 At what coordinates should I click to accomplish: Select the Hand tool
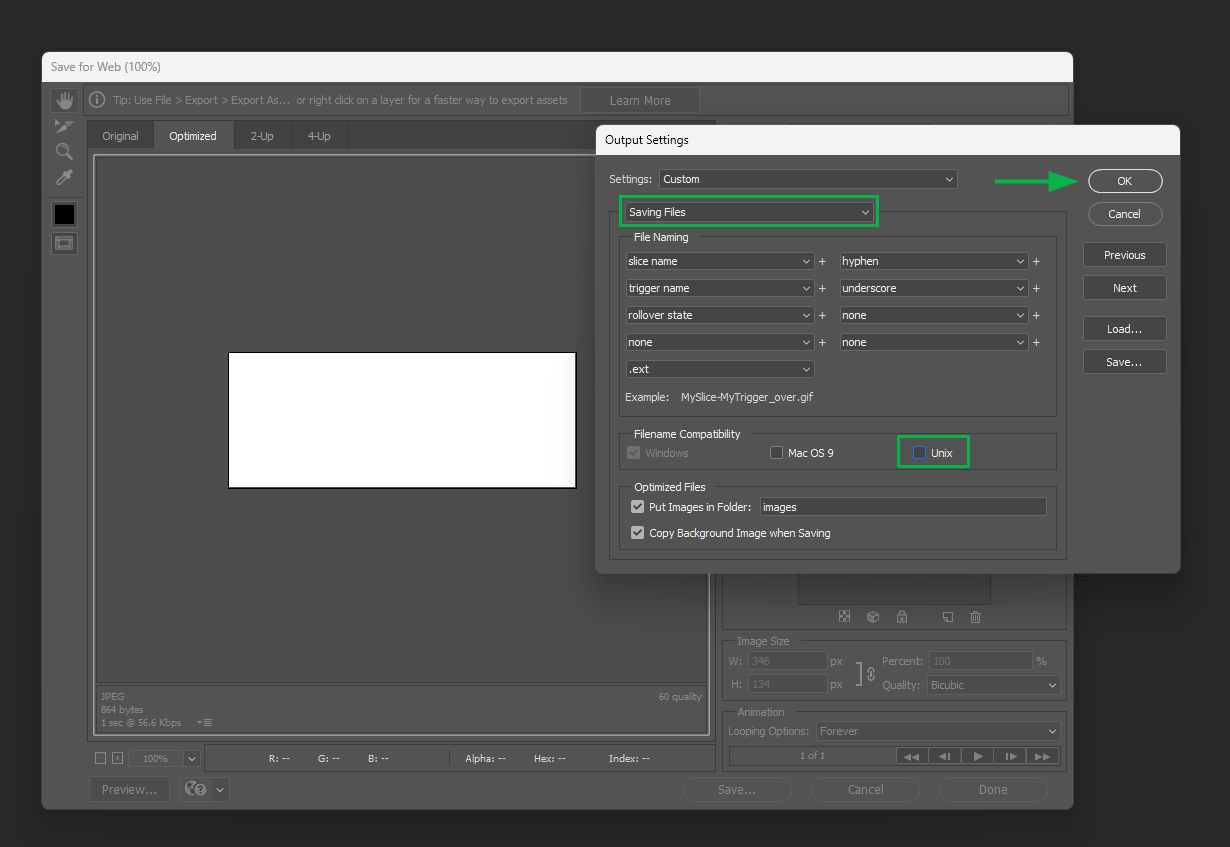pyautogui.click(x=64, y=100)
